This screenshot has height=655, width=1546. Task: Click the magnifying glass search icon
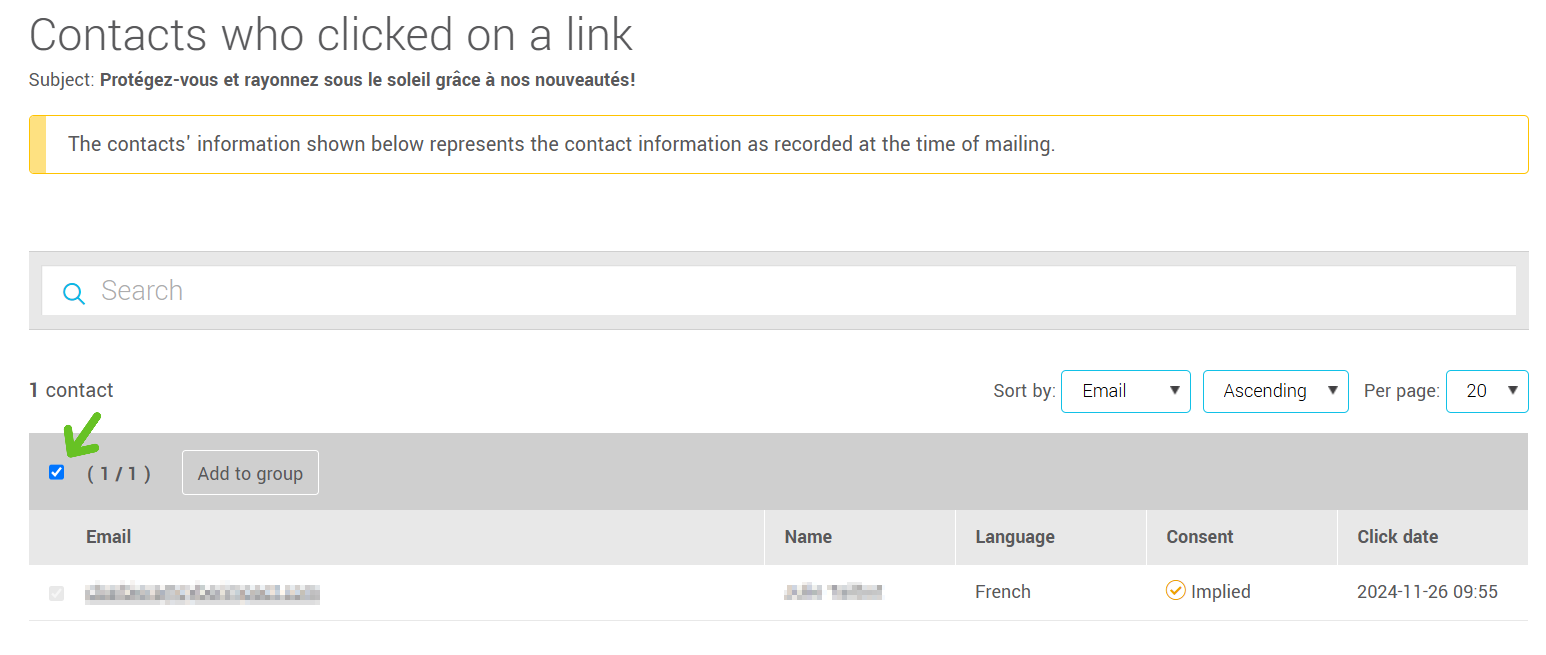click(x=74, y=293)
